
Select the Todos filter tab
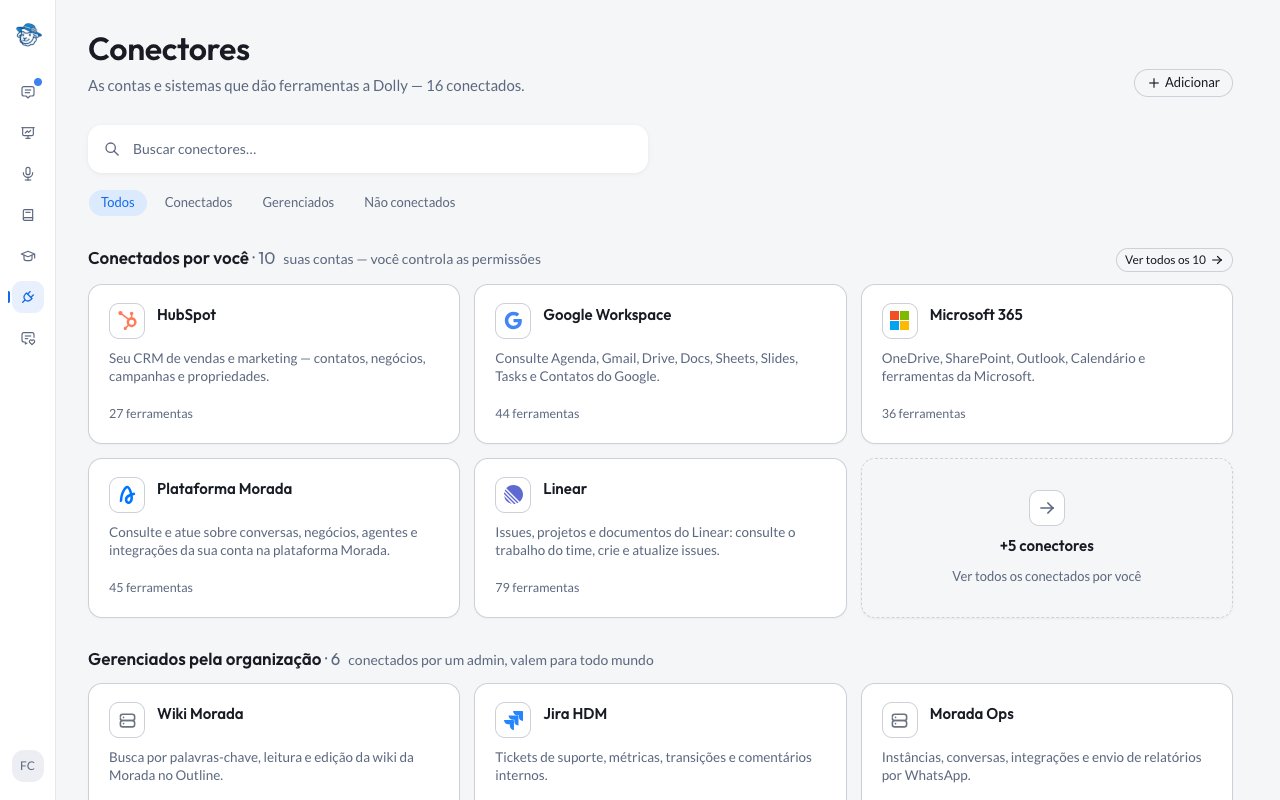[x=118, y=203]
